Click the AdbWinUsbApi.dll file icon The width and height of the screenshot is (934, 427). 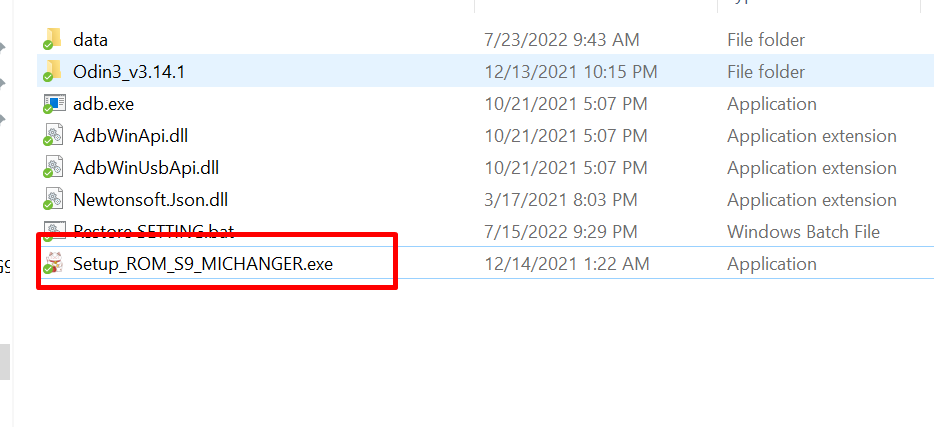point(54,168)
